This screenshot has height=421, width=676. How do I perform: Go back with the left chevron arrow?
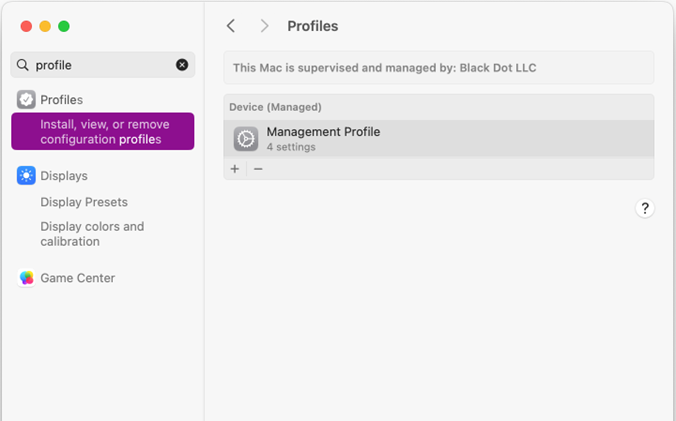(x=231, y=26)
